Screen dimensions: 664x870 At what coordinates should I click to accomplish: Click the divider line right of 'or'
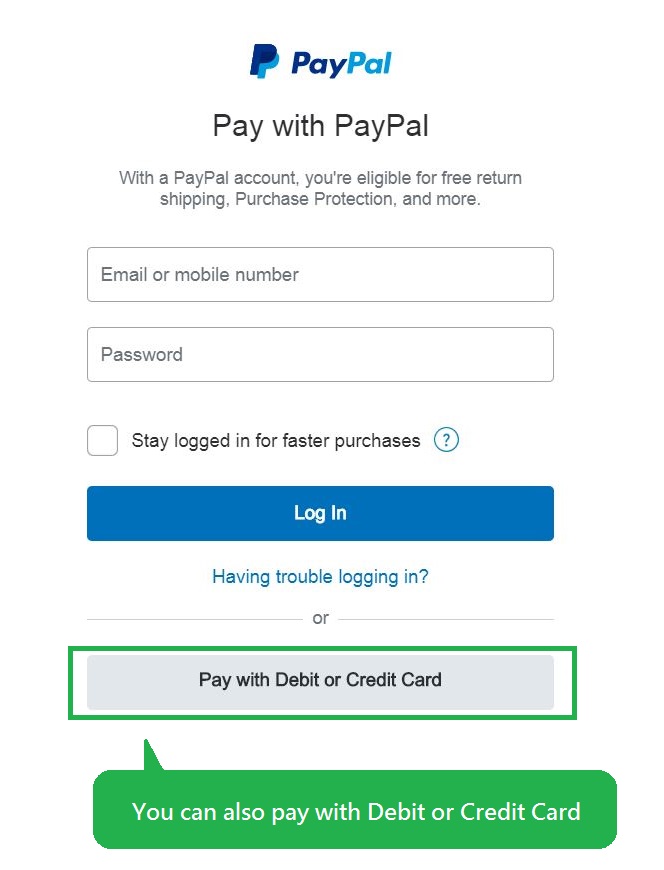[x=446, y=619]
